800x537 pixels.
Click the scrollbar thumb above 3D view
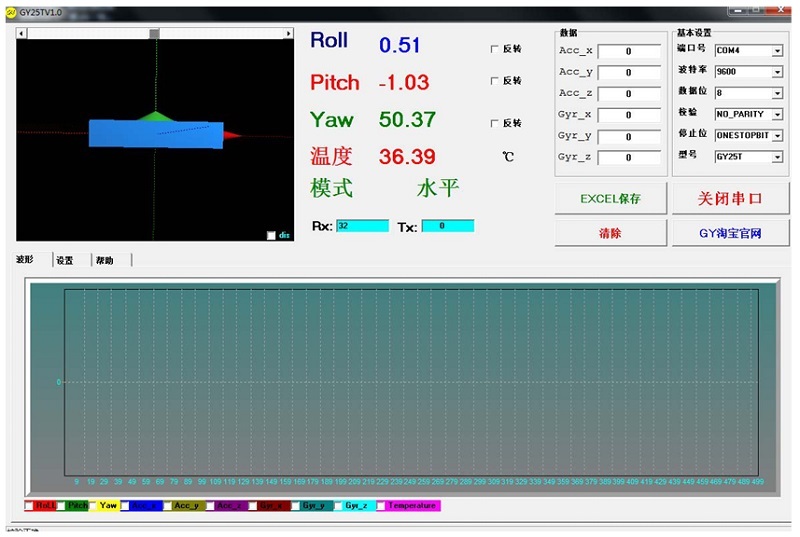point(154,33)
